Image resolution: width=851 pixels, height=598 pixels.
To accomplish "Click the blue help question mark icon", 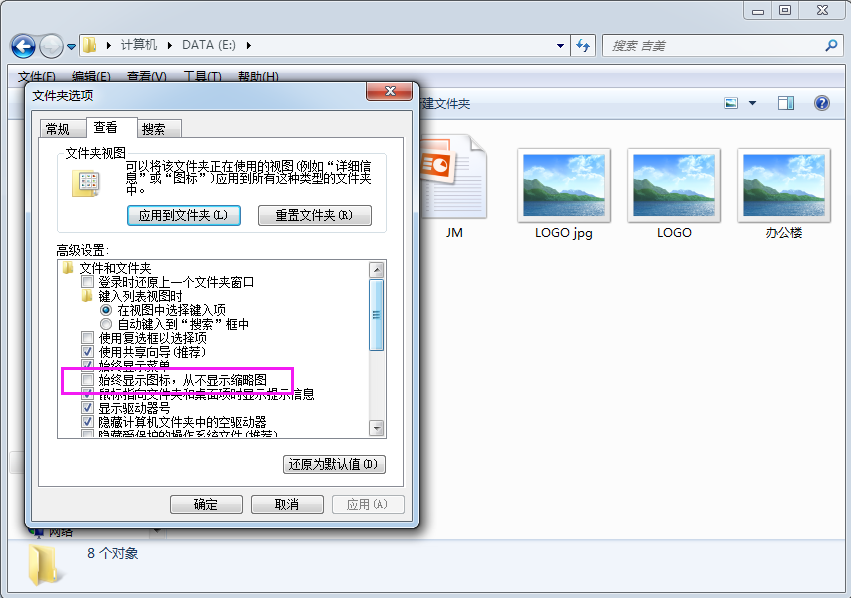I will [x=822, y=103].
